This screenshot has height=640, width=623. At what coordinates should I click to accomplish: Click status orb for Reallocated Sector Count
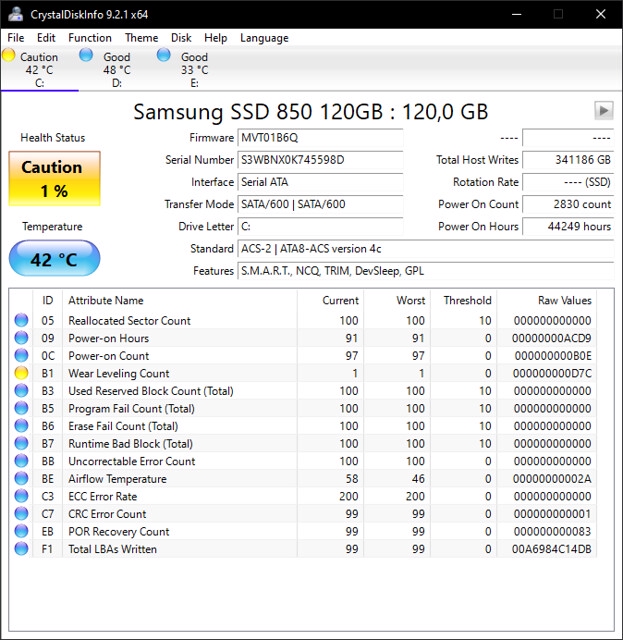point(21,320)
